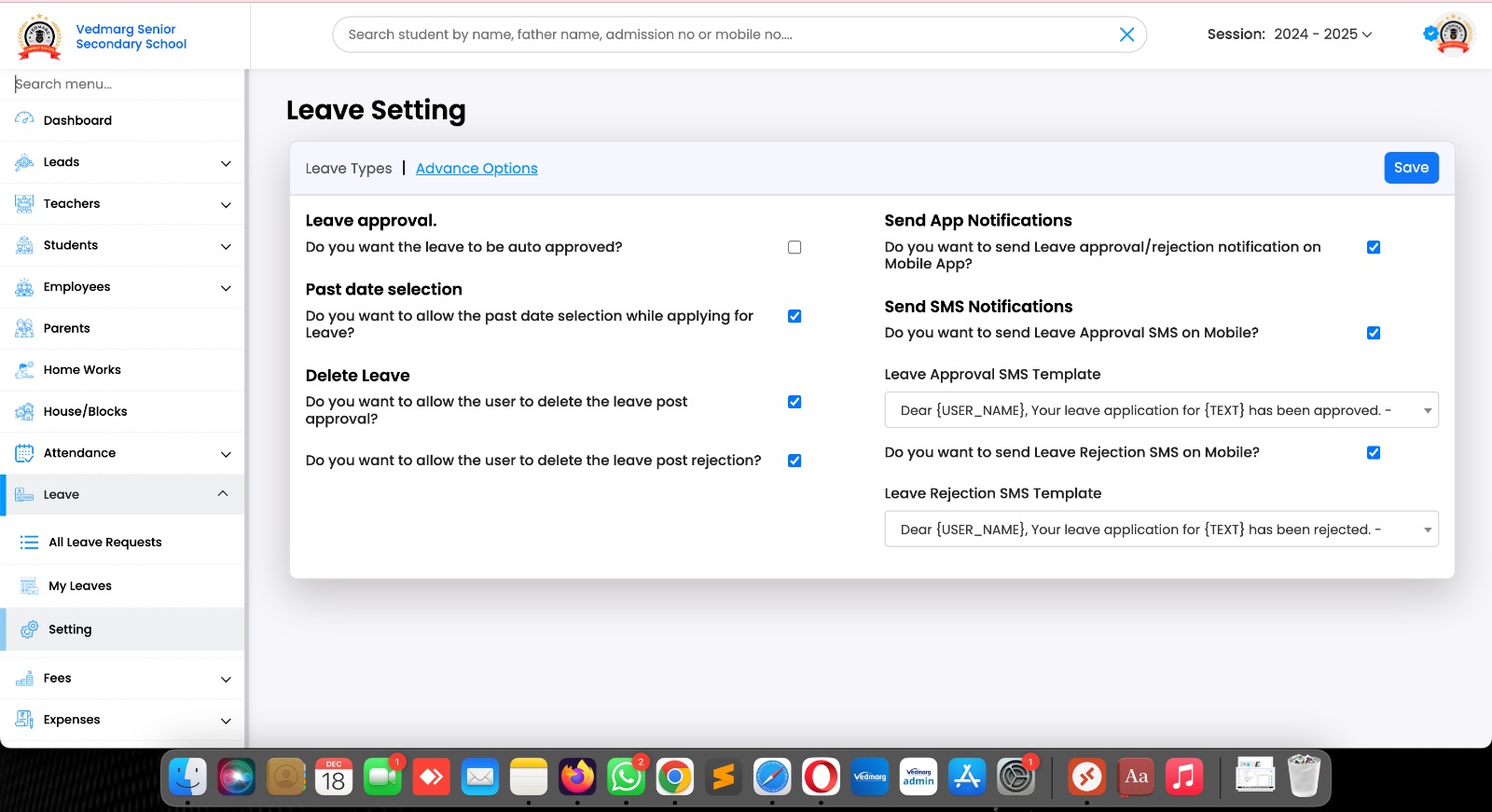The width and height of the screenshot is (1492, 812).
Task: Enable auto approval of leave checkbox
Action: [794, 247]
